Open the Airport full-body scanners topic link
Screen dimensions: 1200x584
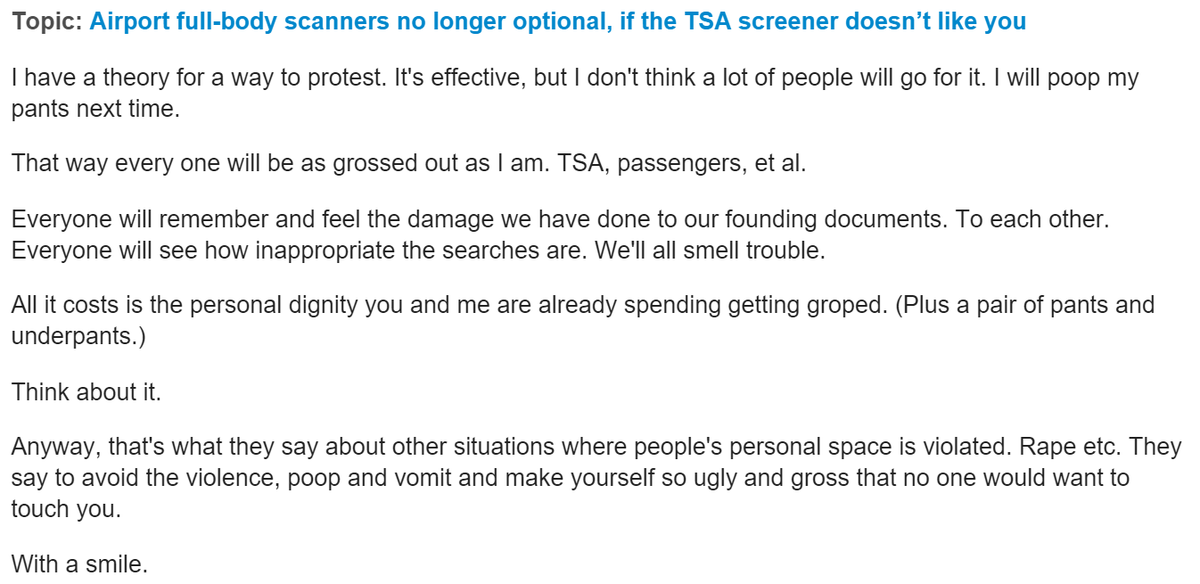(557, 21)
